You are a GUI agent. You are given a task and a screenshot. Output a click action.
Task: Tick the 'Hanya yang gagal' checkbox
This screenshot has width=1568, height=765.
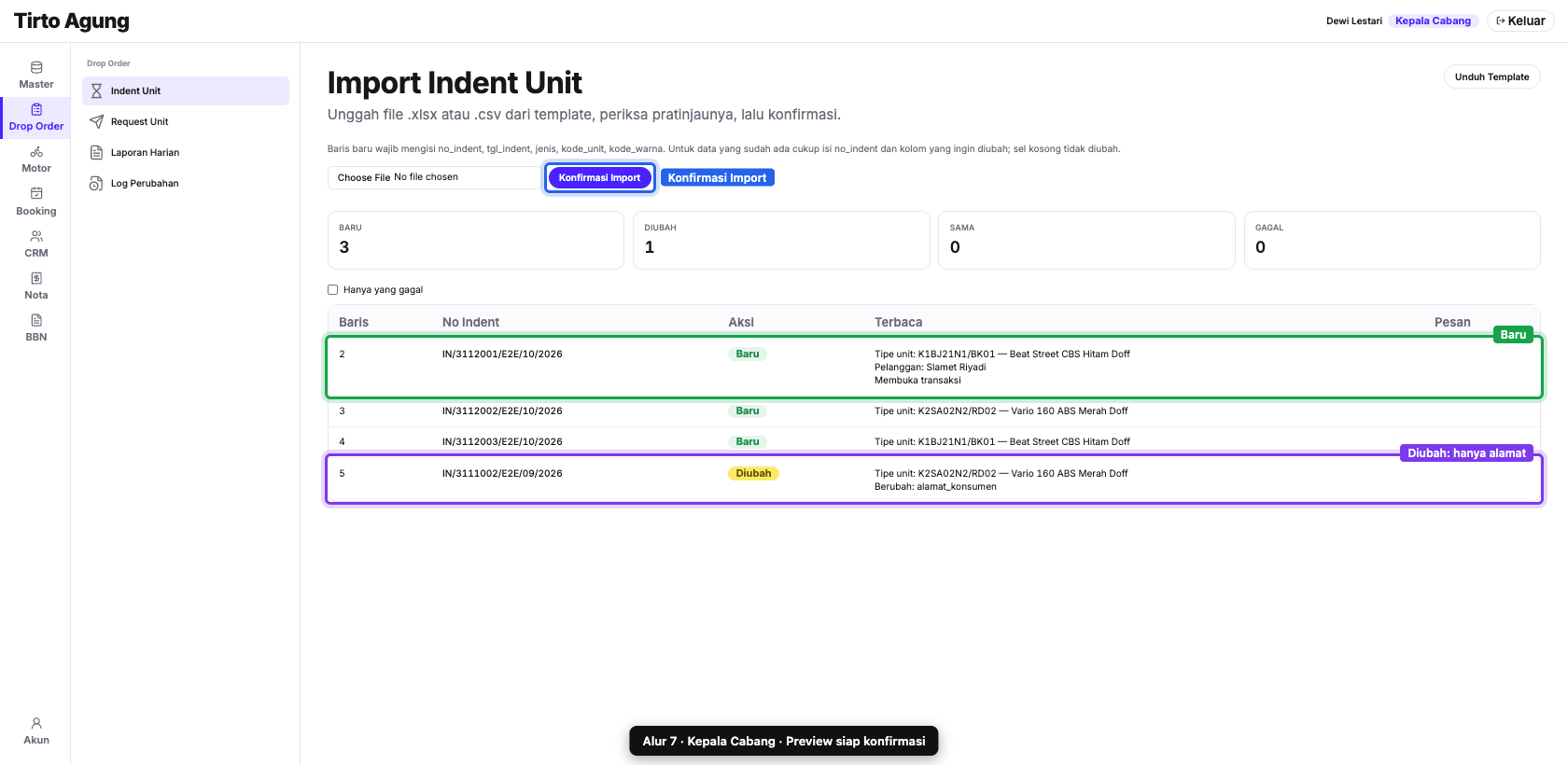click(332, 289)
